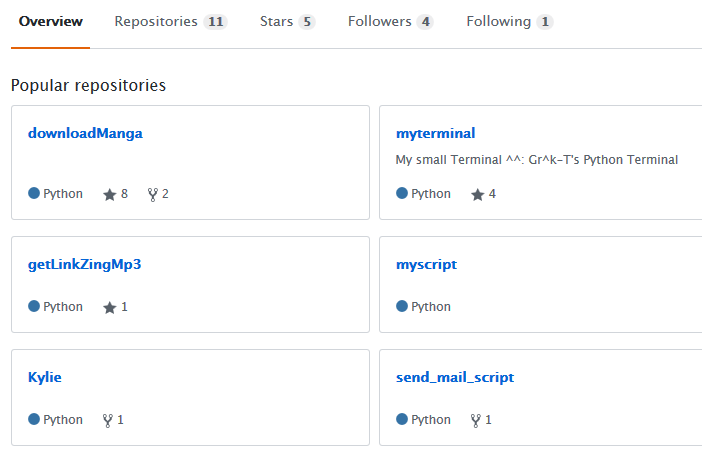Click the fork icon on Kylie card
Viewport: 702px width, 465px height.
coord(107,420)
